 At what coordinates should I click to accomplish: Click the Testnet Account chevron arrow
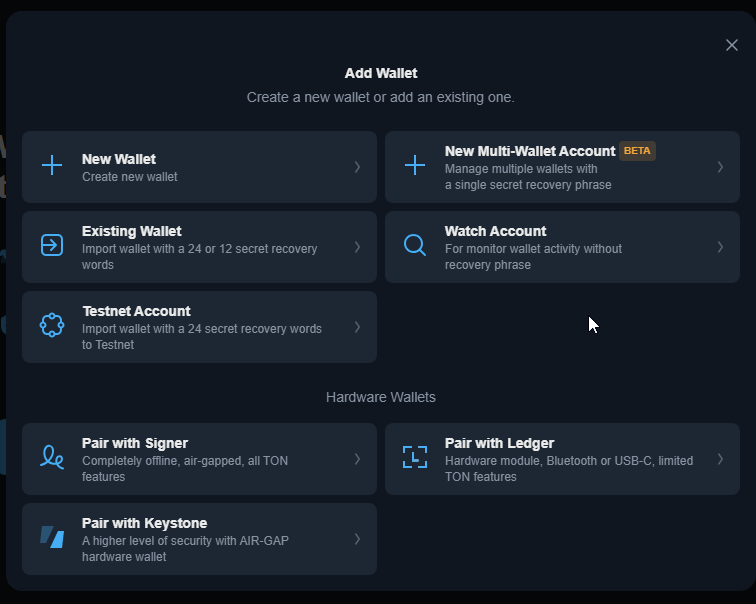357,327
